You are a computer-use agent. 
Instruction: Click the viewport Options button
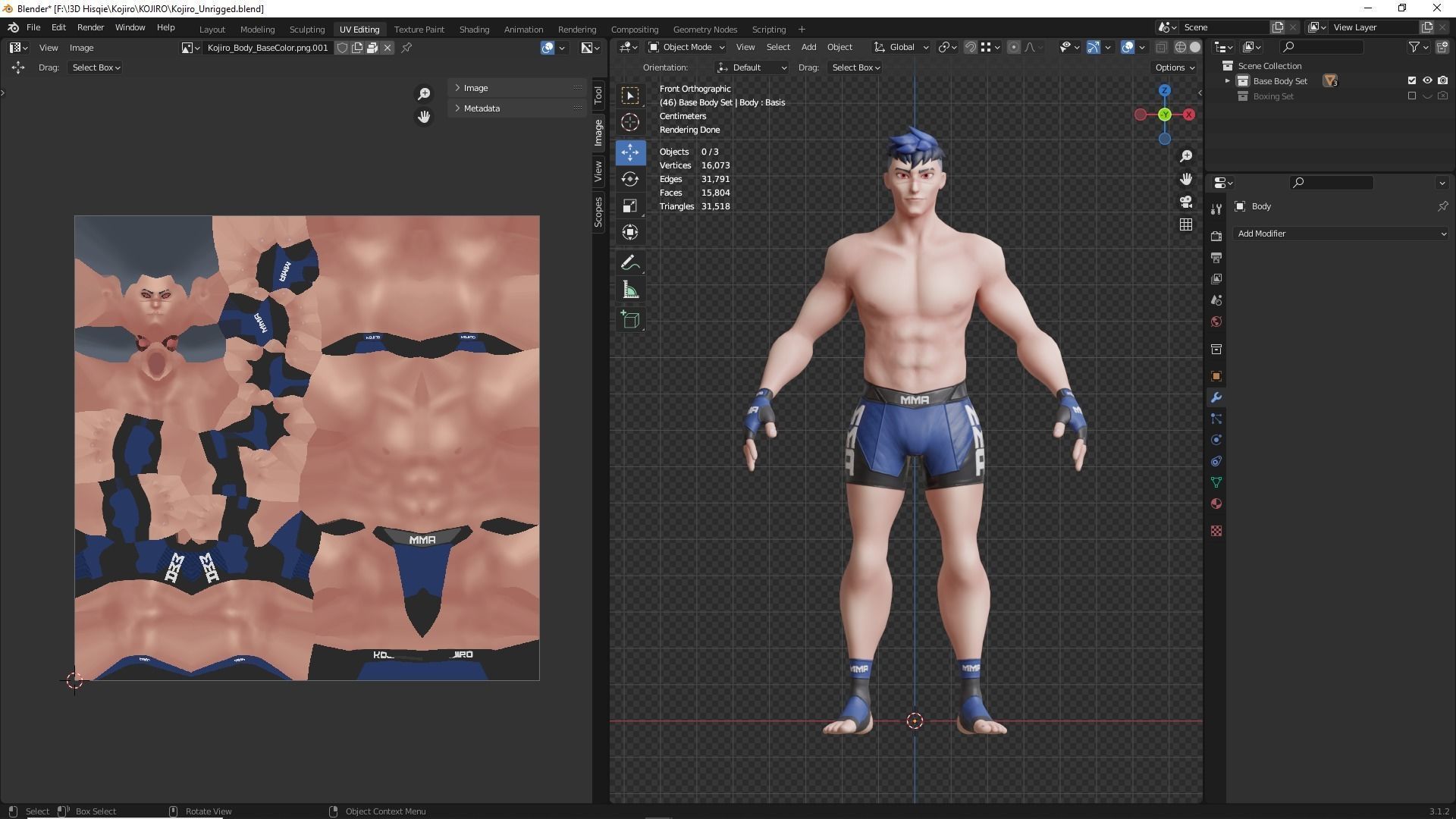coord(1175,67)
